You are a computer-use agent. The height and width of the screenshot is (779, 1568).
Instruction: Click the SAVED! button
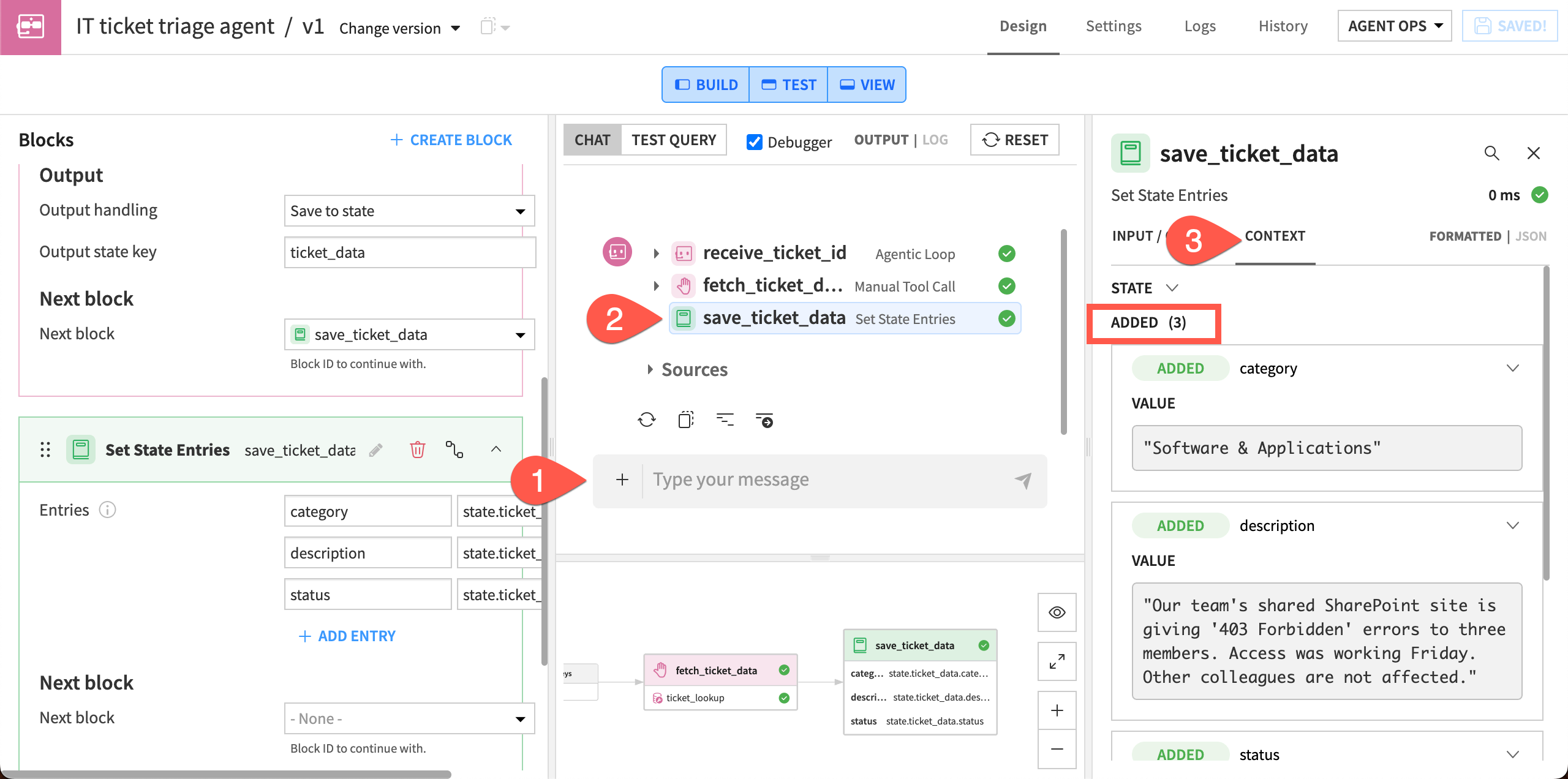tap(1510, 26)
